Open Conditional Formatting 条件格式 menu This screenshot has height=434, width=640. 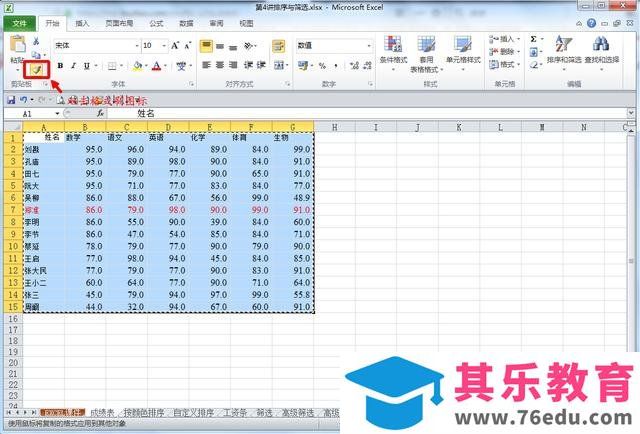click(393, 53)
